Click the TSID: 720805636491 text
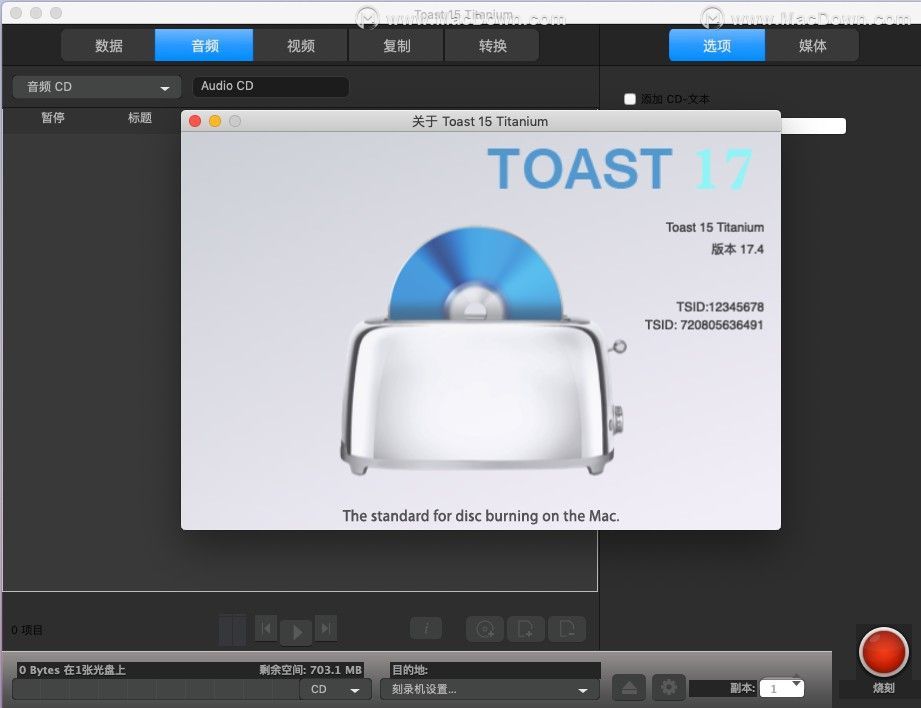 pyautogui.click(x=704, y=325)
